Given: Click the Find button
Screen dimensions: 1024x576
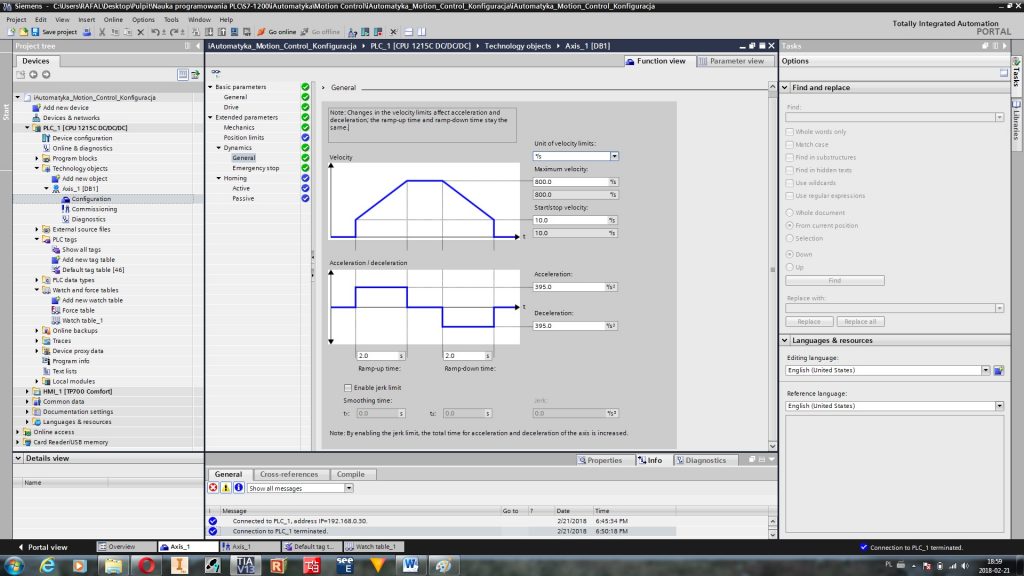Looking at the screenshot, I should point(835,280).
